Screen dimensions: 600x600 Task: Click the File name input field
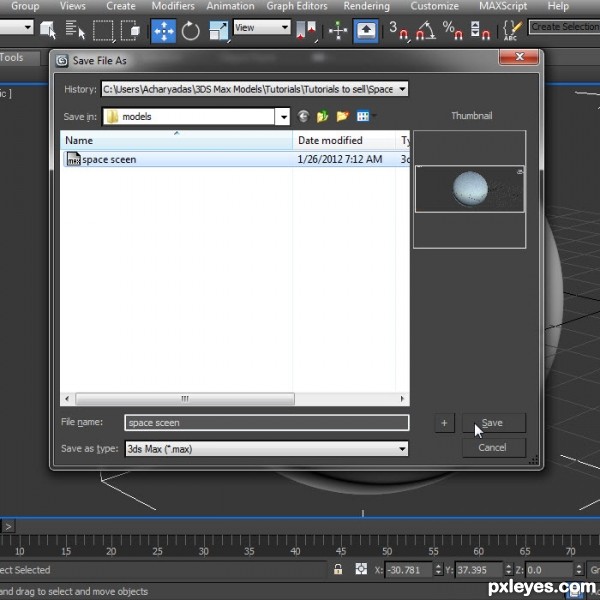coord(267,423)
